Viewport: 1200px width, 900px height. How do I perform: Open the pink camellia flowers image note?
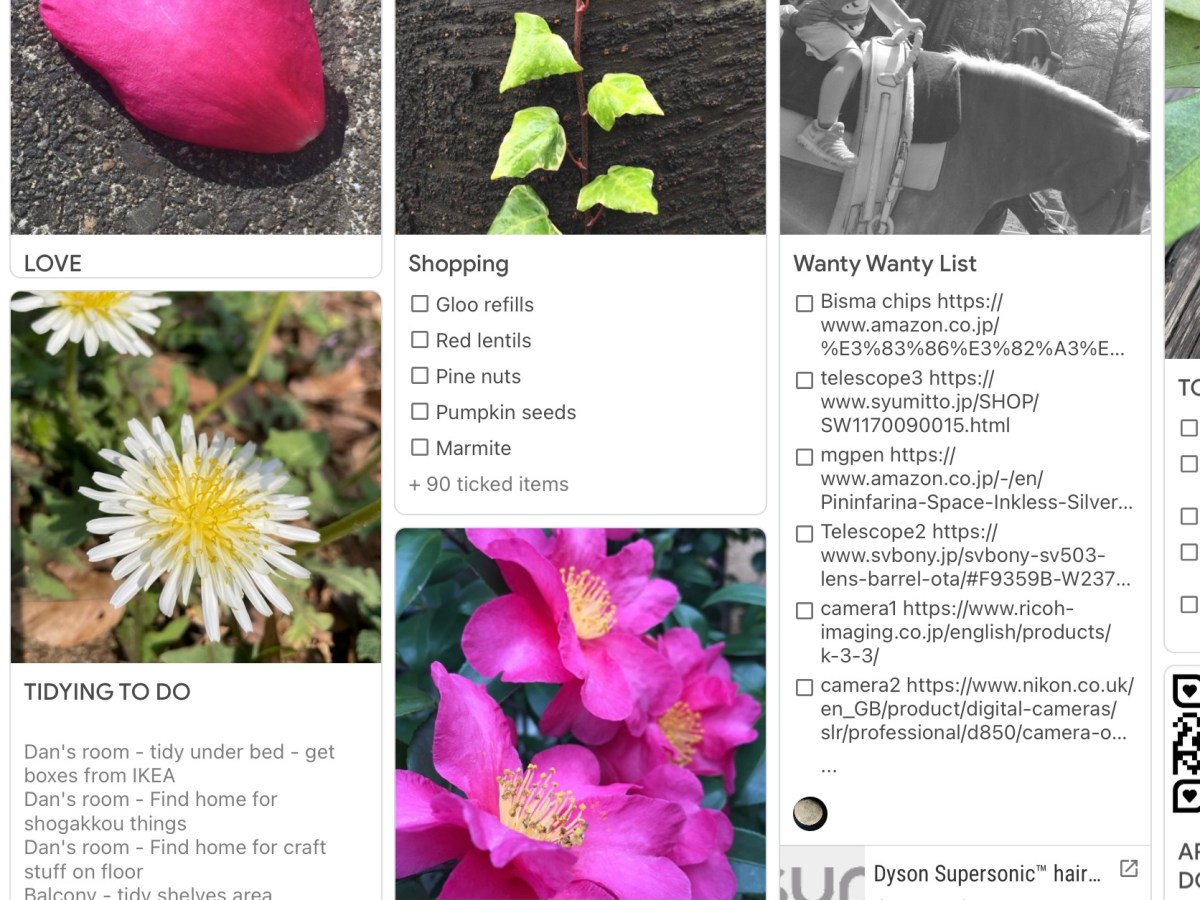click(x=580, y=714)
